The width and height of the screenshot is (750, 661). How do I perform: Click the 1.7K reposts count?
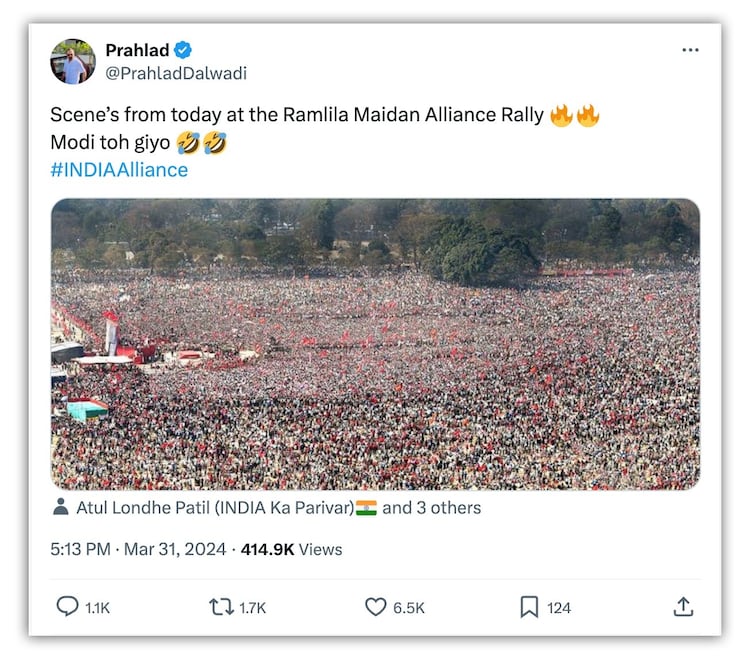[254, 607]
